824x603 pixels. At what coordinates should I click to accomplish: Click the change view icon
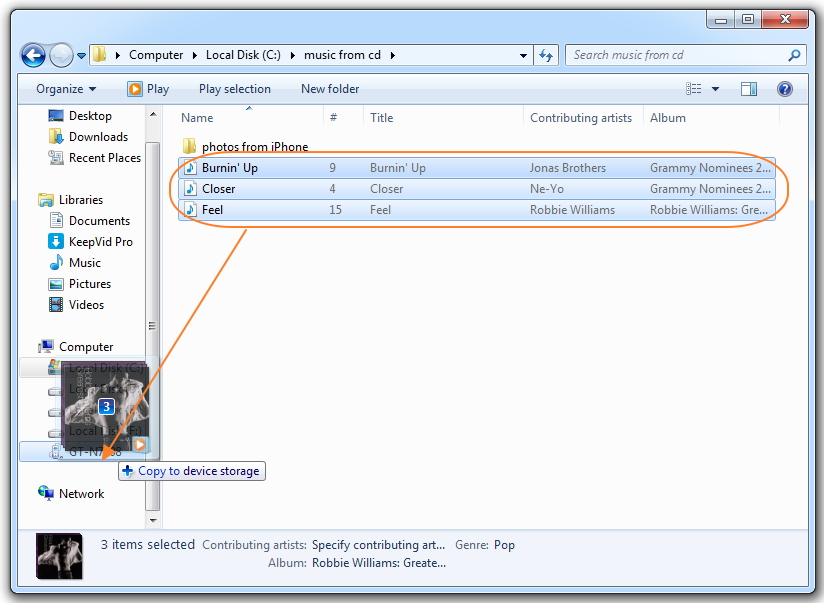694,89
